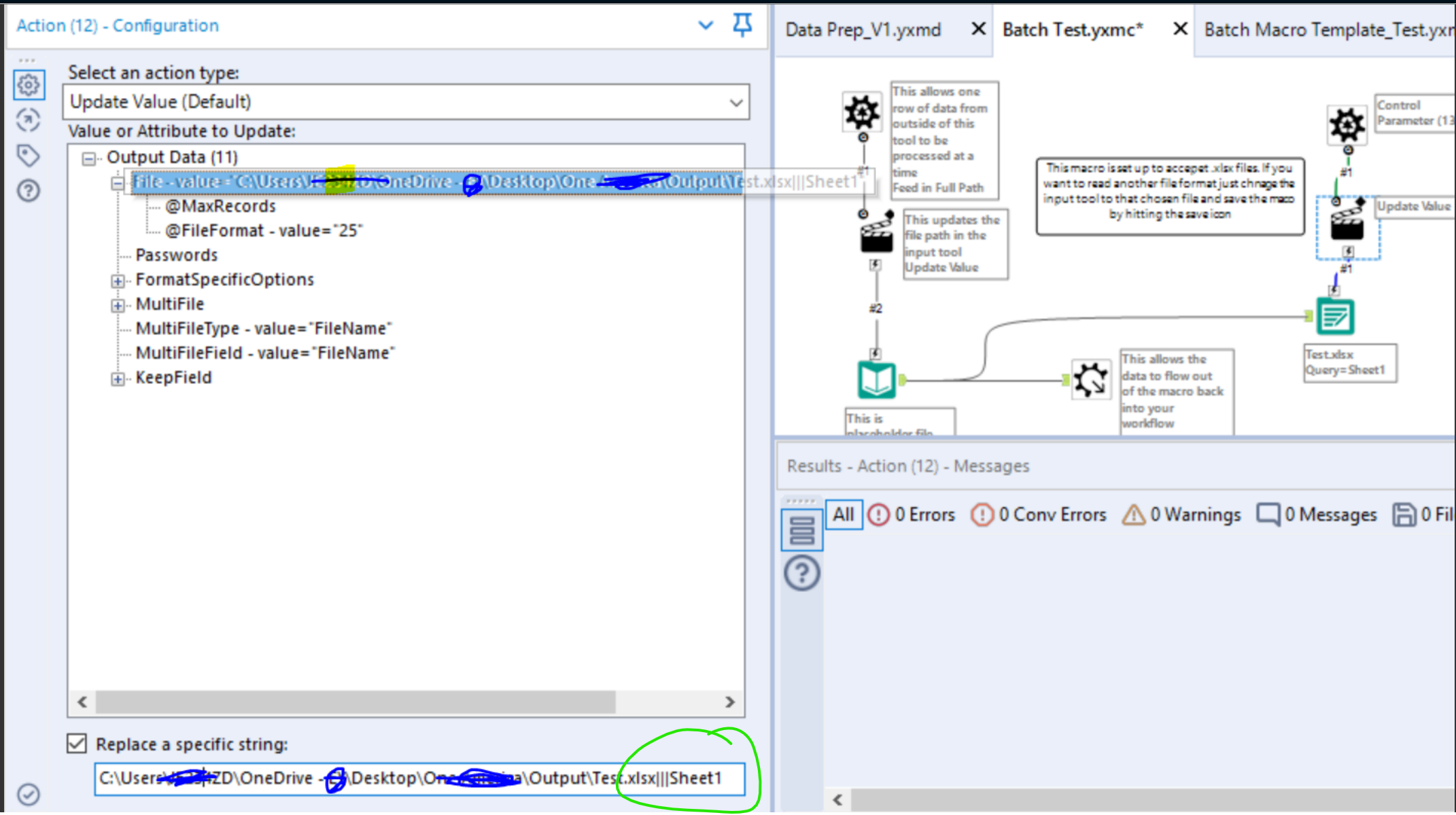The width and height of the screenshot is (1456, 815).
Task: Click the Macro Output tool icon
Action: point(1090,379)
